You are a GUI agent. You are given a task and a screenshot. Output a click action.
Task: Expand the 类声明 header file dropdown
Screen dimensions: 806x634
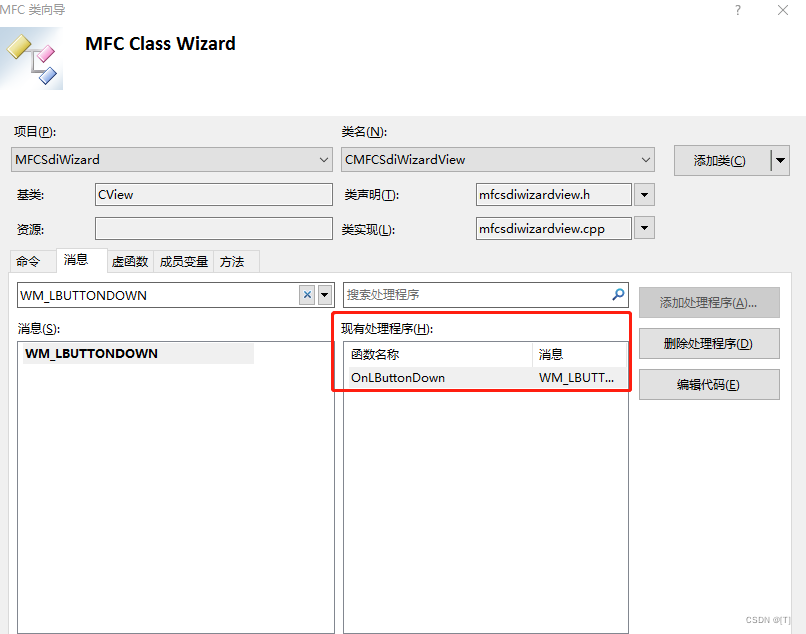[x=644, y=194]
